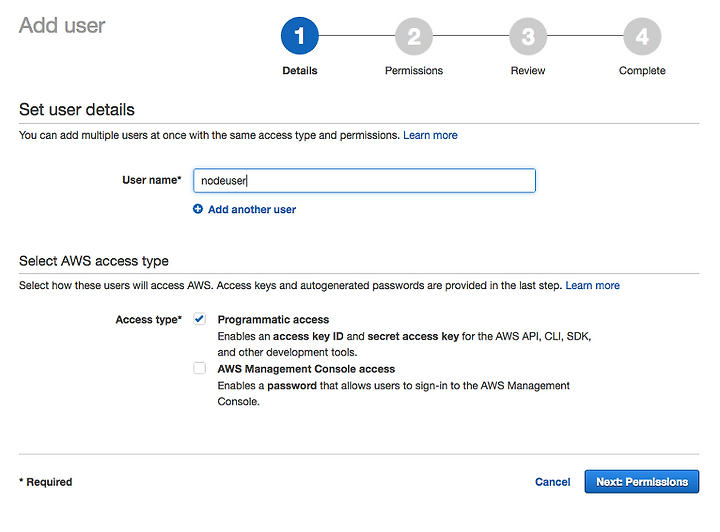Click the AWS Management Console access label
Image resolution: width=720 pixels, height=532 pixels.
click(306, 369)
